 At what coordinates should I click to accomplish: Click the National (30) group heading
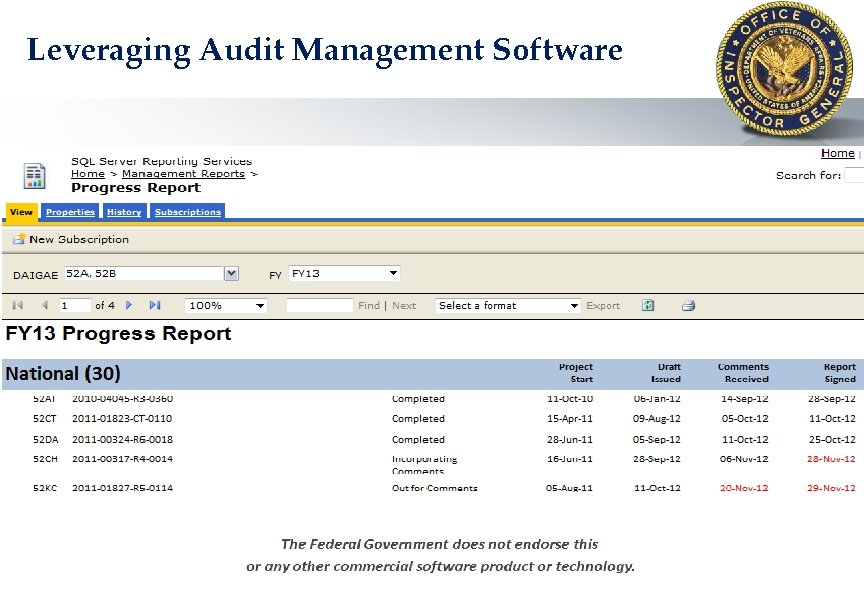coord(63,374)
